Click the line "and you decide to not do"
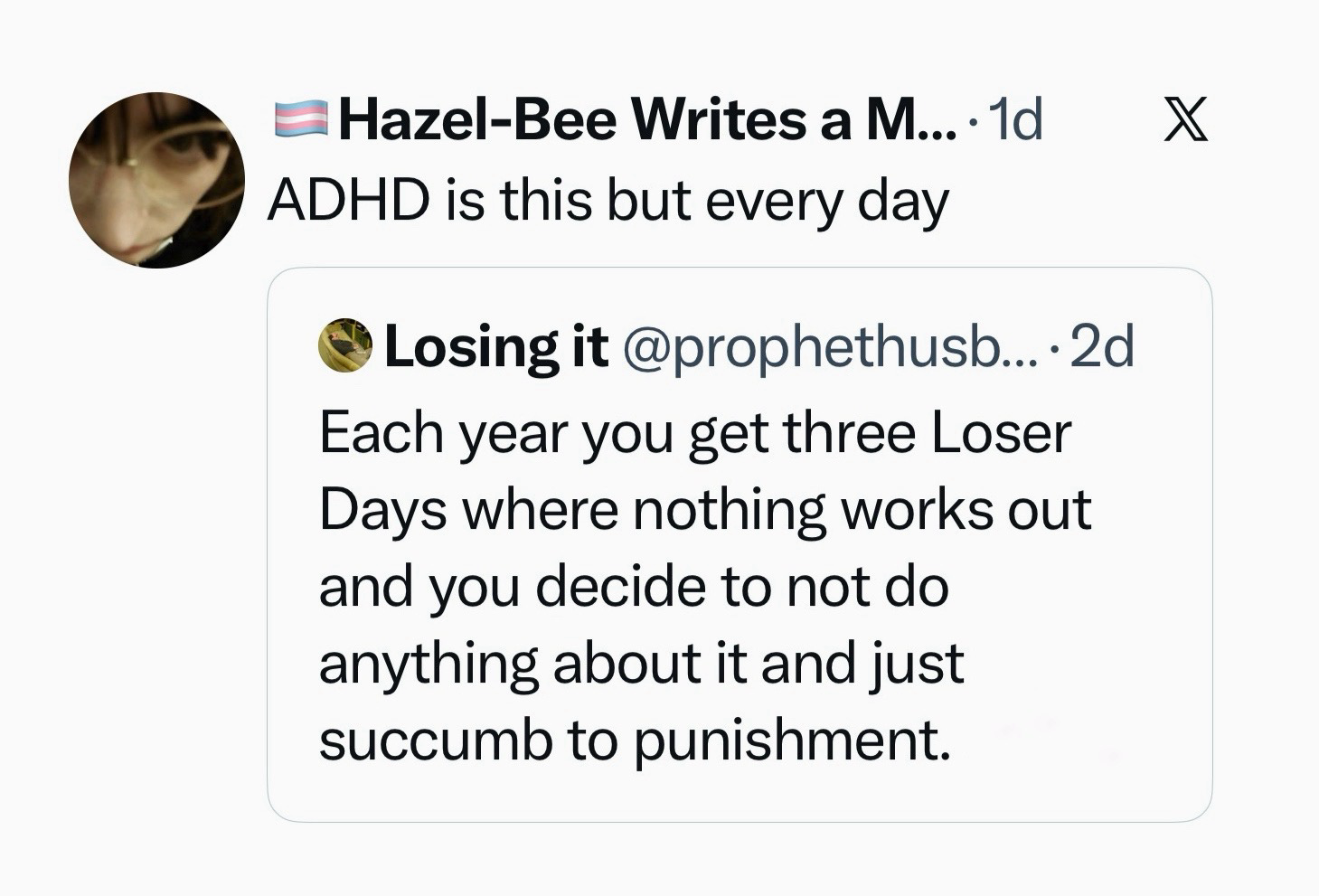 [x=633, y=586]
